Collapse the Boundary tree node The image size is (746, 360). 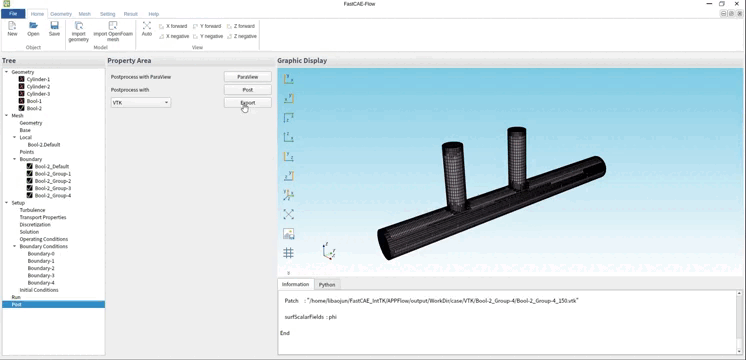tap(14, 159)
